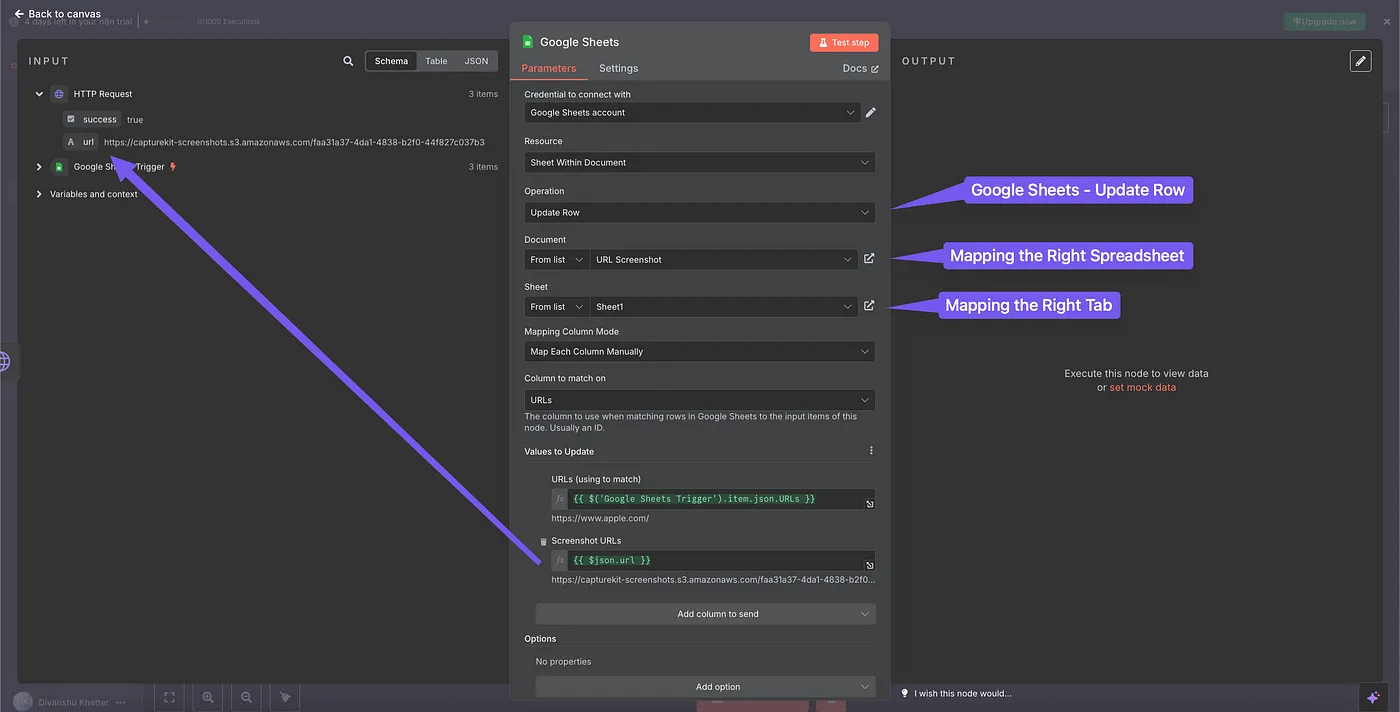The image size is (1400, 712).
Task: Select the Table input view
Action: tap(436, 61)
